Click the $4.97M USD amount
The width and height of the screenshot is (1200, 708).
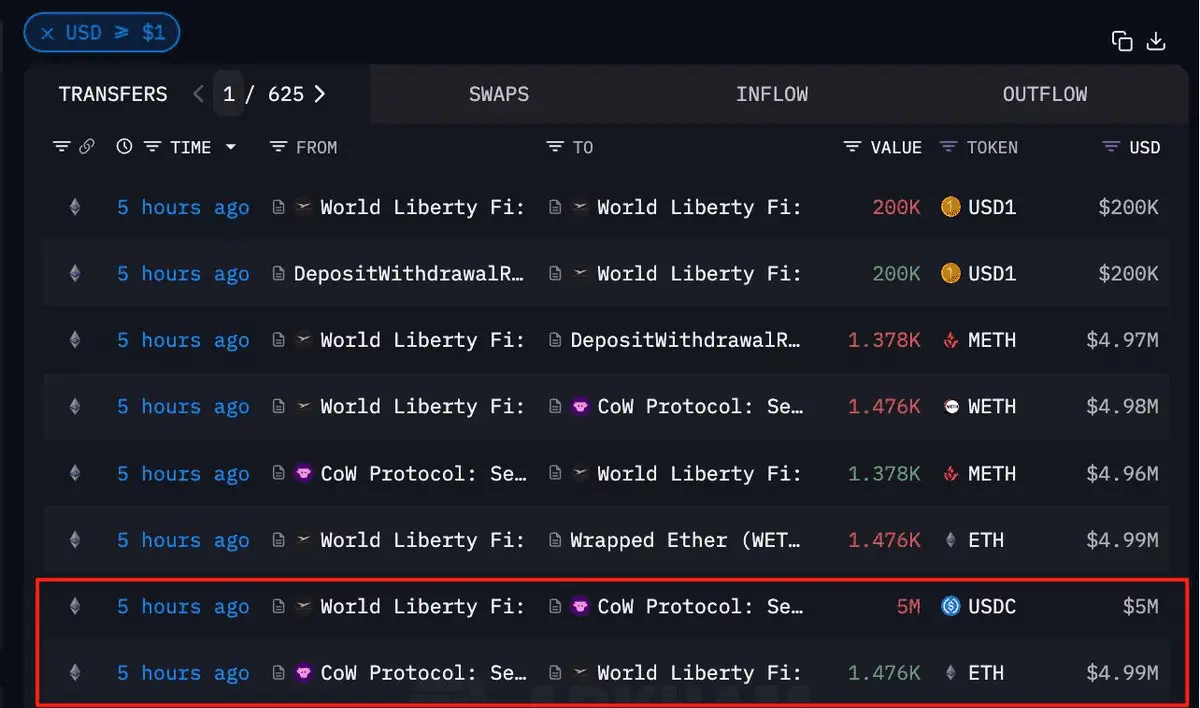(x=1123, y=340)
